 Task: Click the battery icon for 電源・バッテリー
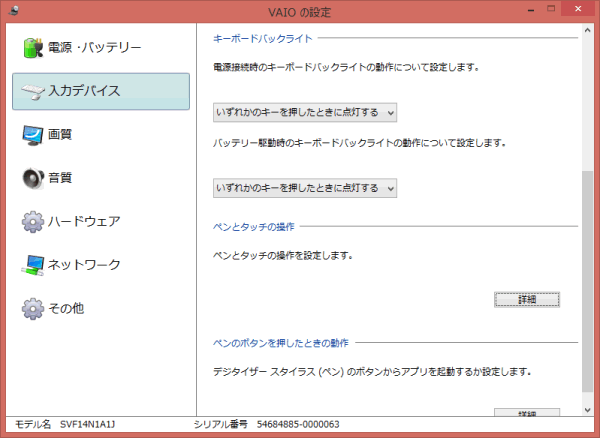pyautogui.click(x=33, y=48)
